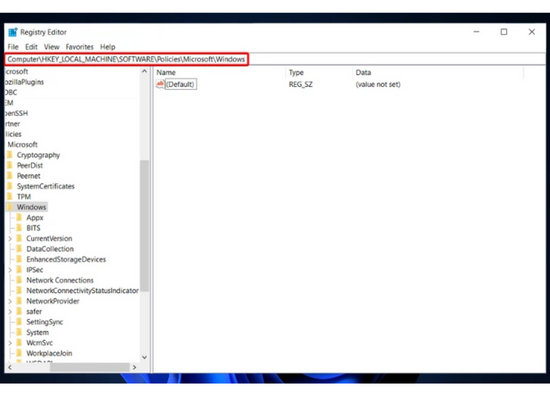Select the SettingSync key

pyautogui.click(x=45, y=322)
